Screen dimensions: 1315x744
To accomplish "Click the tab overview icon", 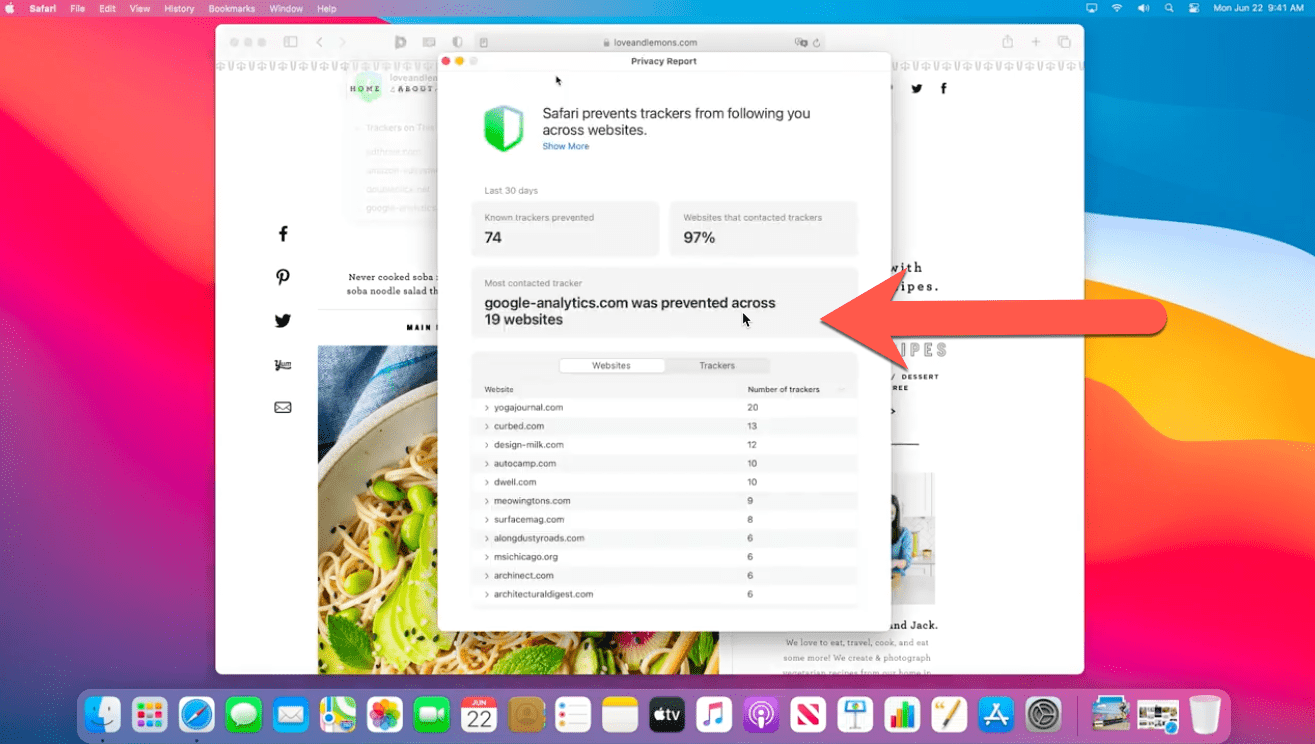I will 1064,42.
